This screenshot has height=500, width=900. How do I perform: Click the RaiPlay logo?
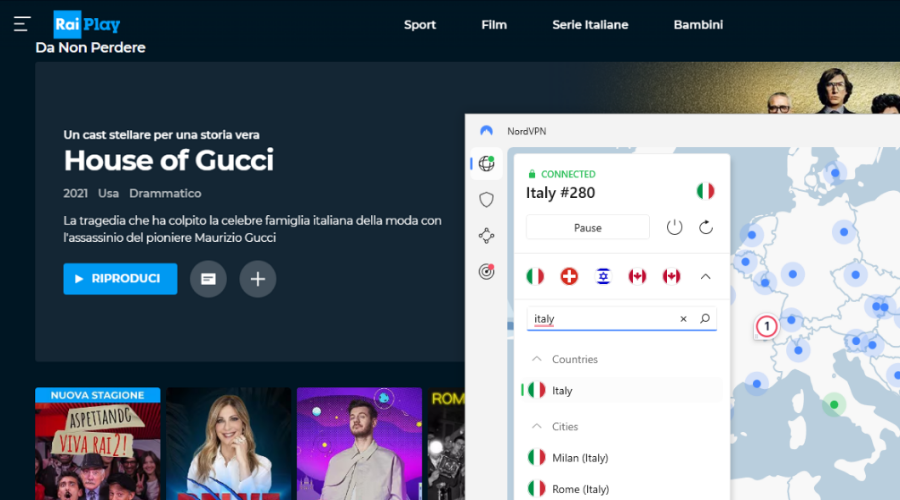(87, 24)
